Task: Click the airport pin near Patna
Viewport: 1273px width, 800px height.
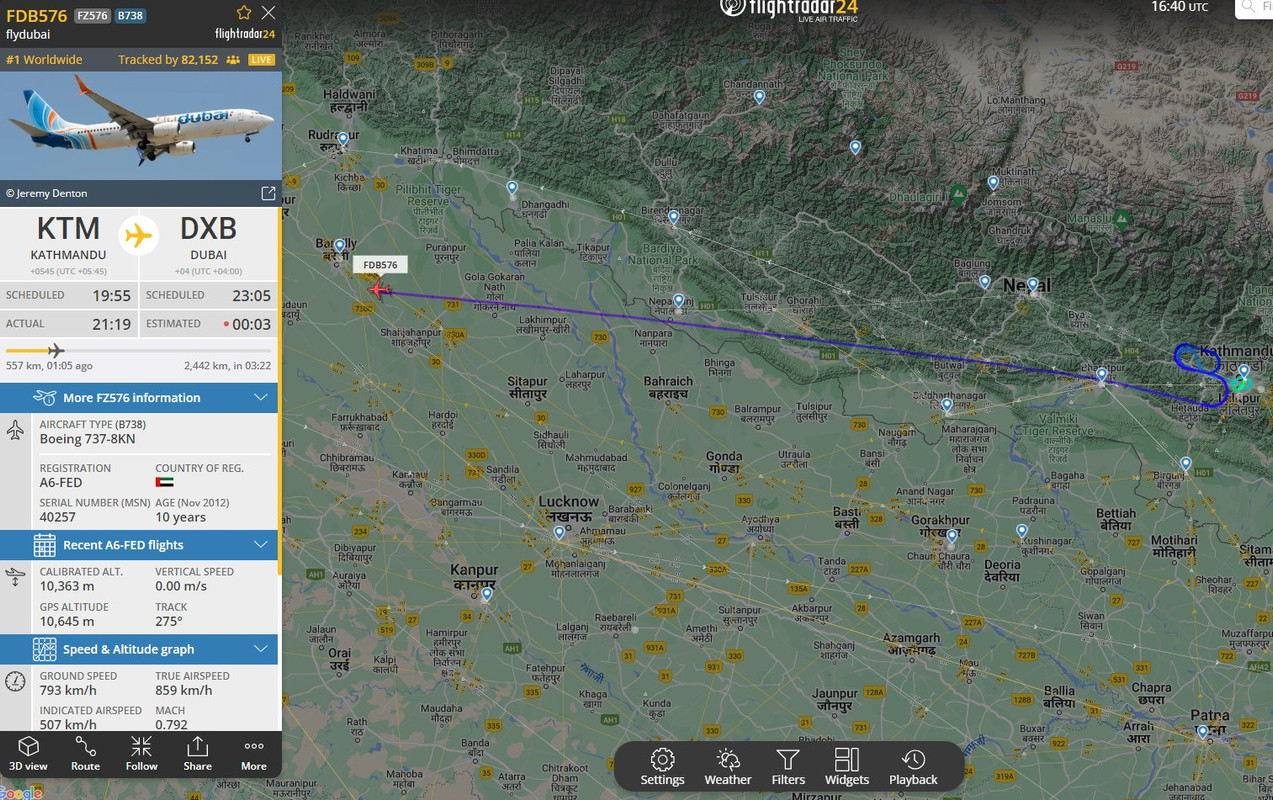Action: 1203,733
